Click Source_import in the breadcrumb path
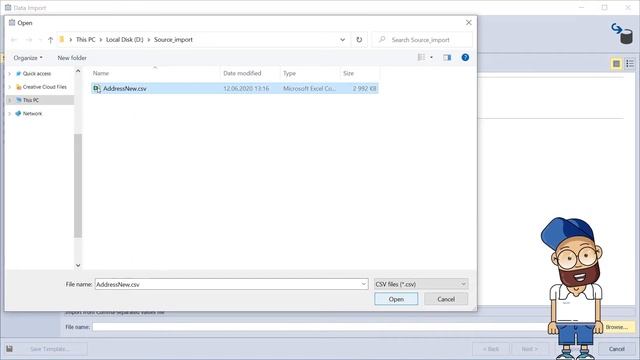Screen dimensions: 640x360 [x=173, y=40]
